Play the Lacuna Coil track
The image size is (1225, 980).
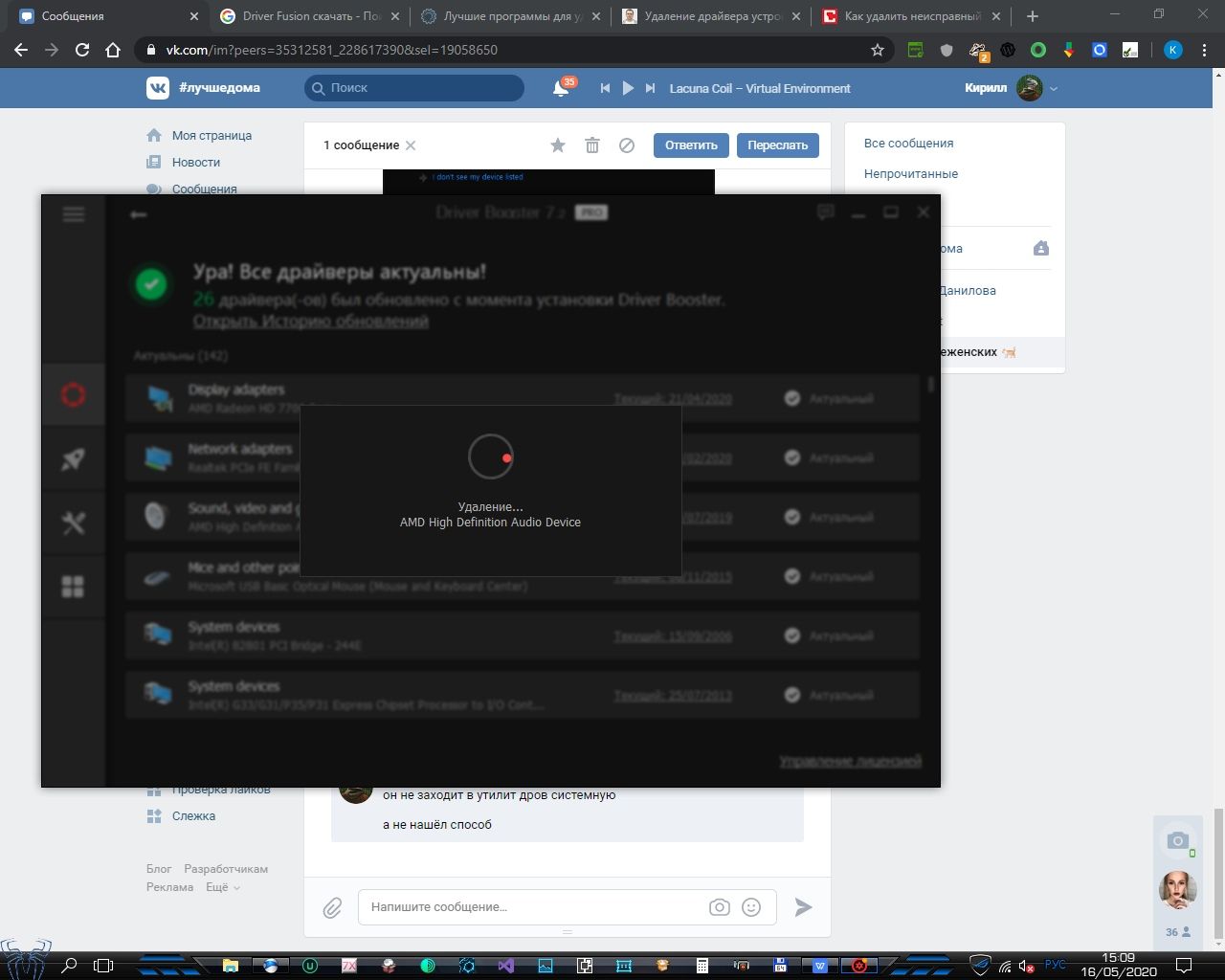628,88
